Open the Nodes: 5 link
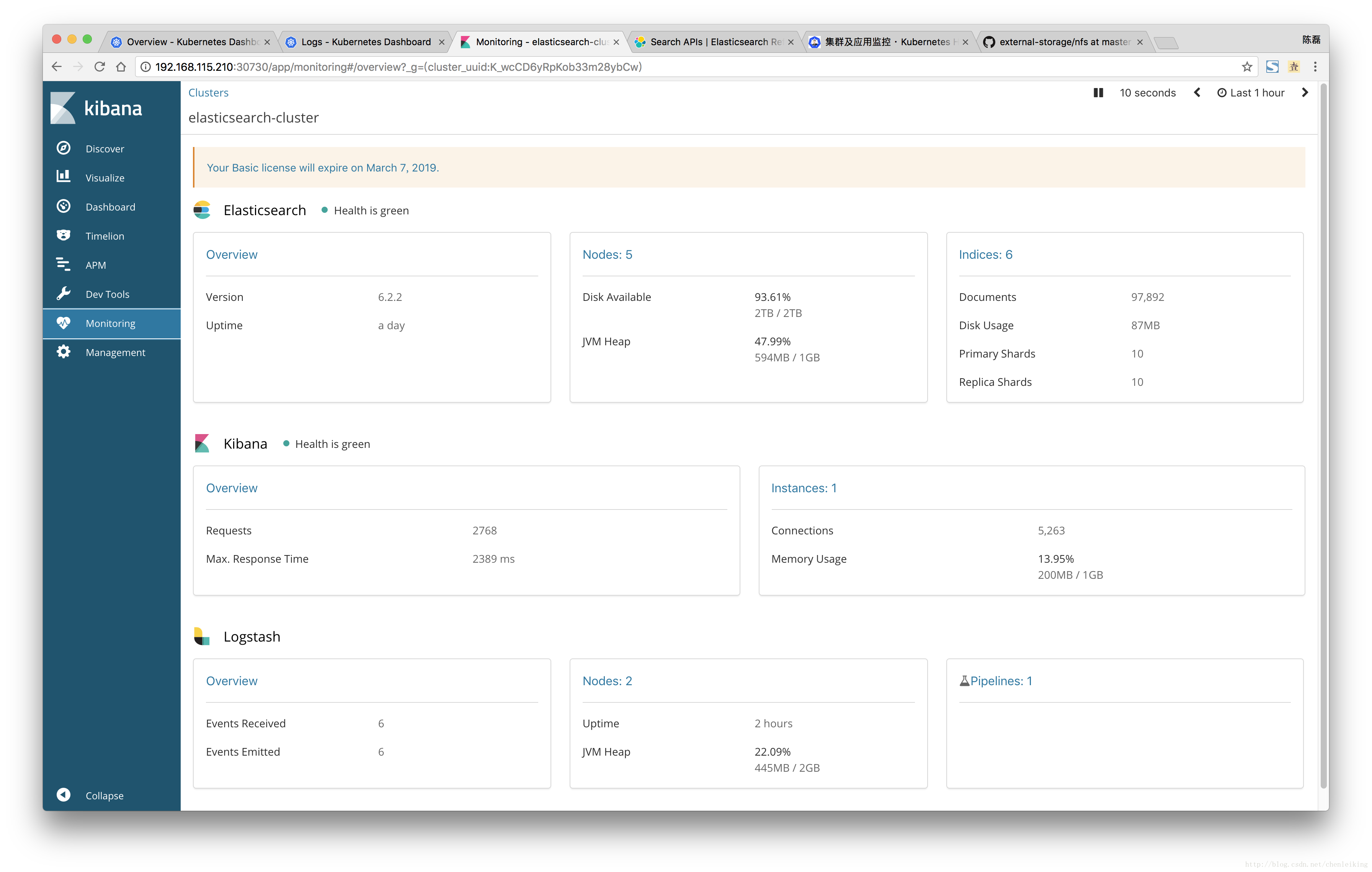The height and width of the screenshot is (872, 1372). [607, 255]
